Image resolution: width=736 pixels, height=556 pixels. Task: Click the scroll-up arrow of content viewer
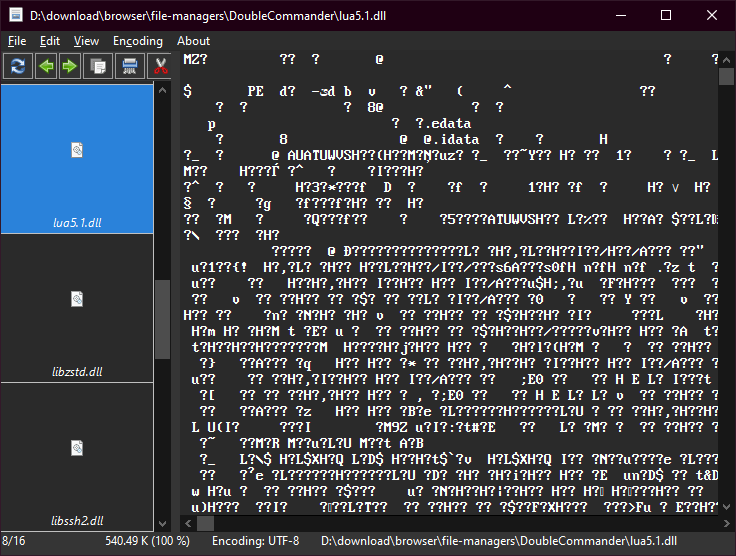(x=727, y=58)
